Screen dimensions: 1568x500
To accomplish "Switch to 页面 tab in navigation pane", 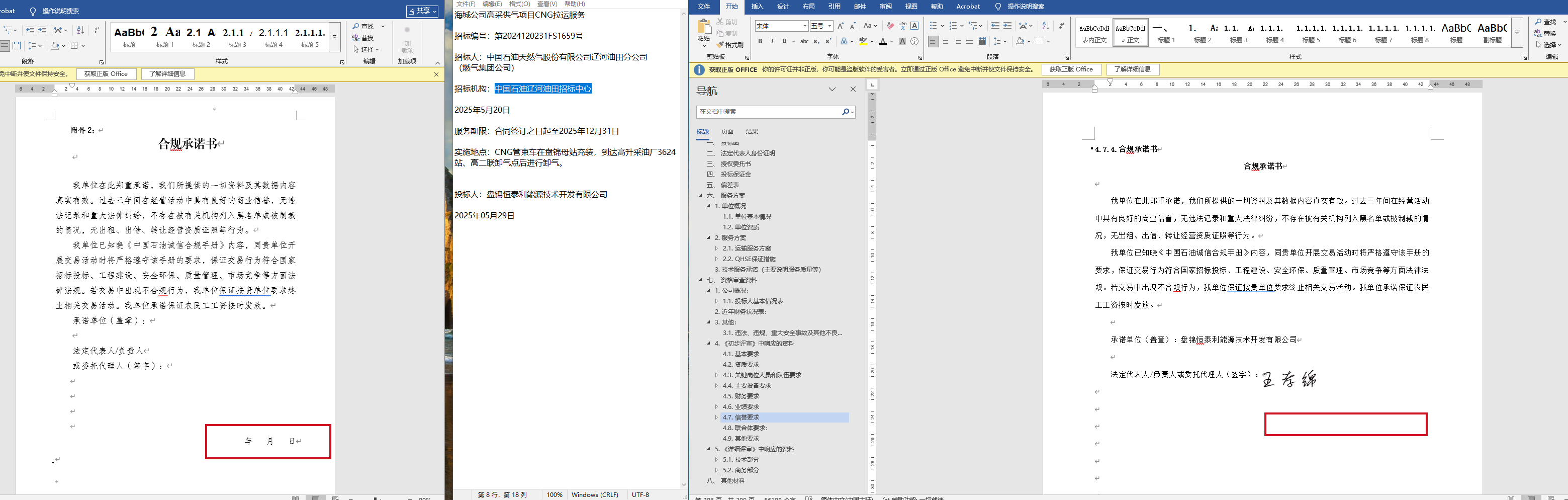I will coord(727,132).
